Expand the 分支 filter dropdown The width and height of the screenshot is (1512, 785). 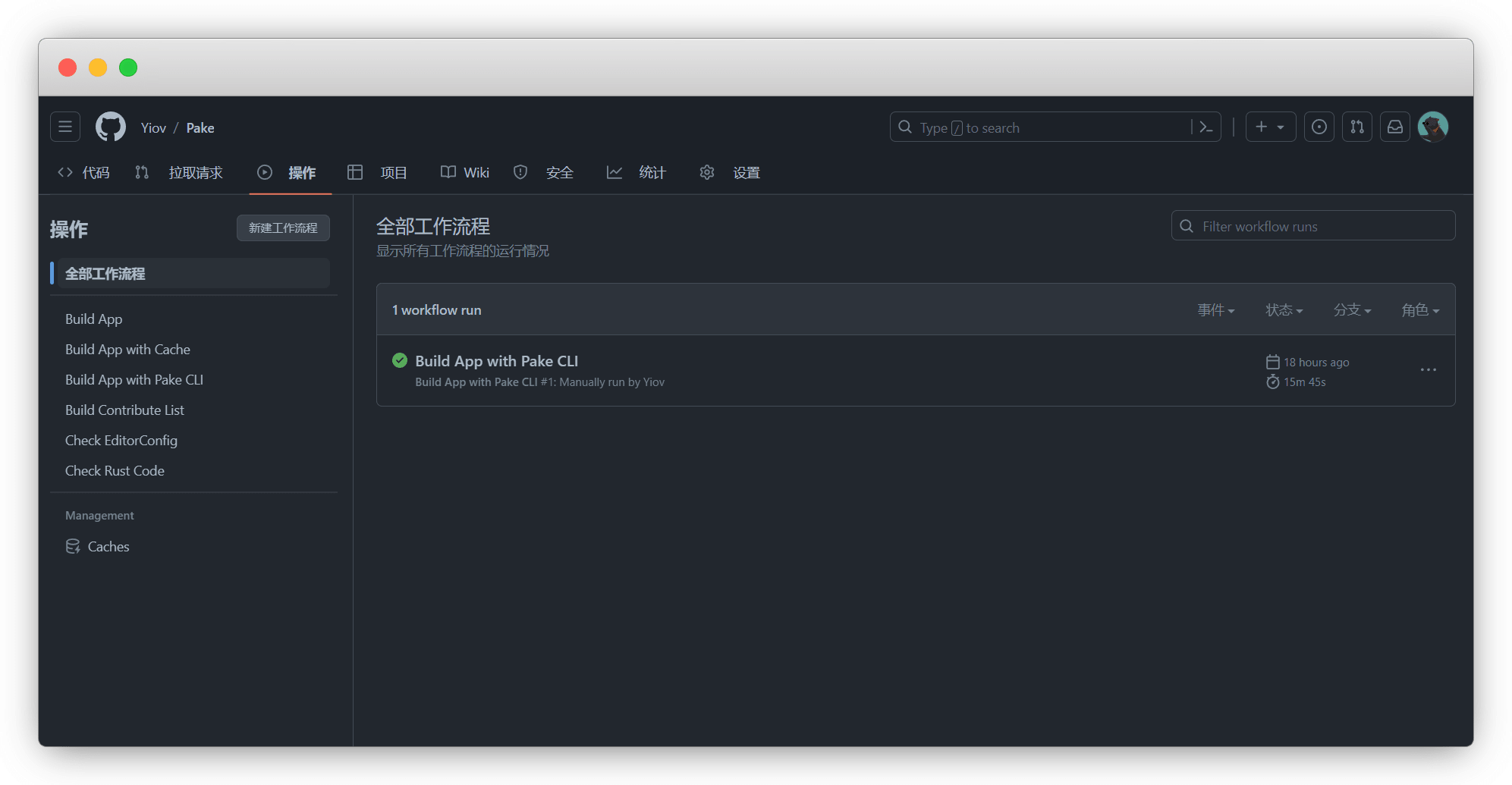pyautogui.click(x=1352, y=310)
